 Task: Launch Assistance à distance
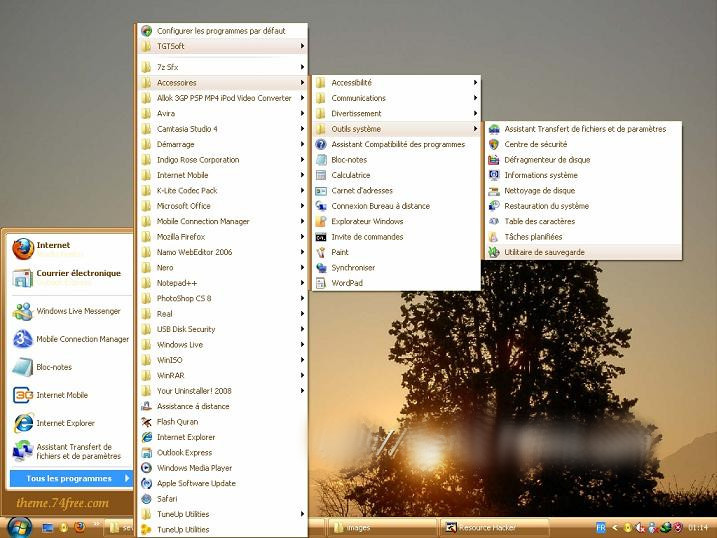click(223, 406)
